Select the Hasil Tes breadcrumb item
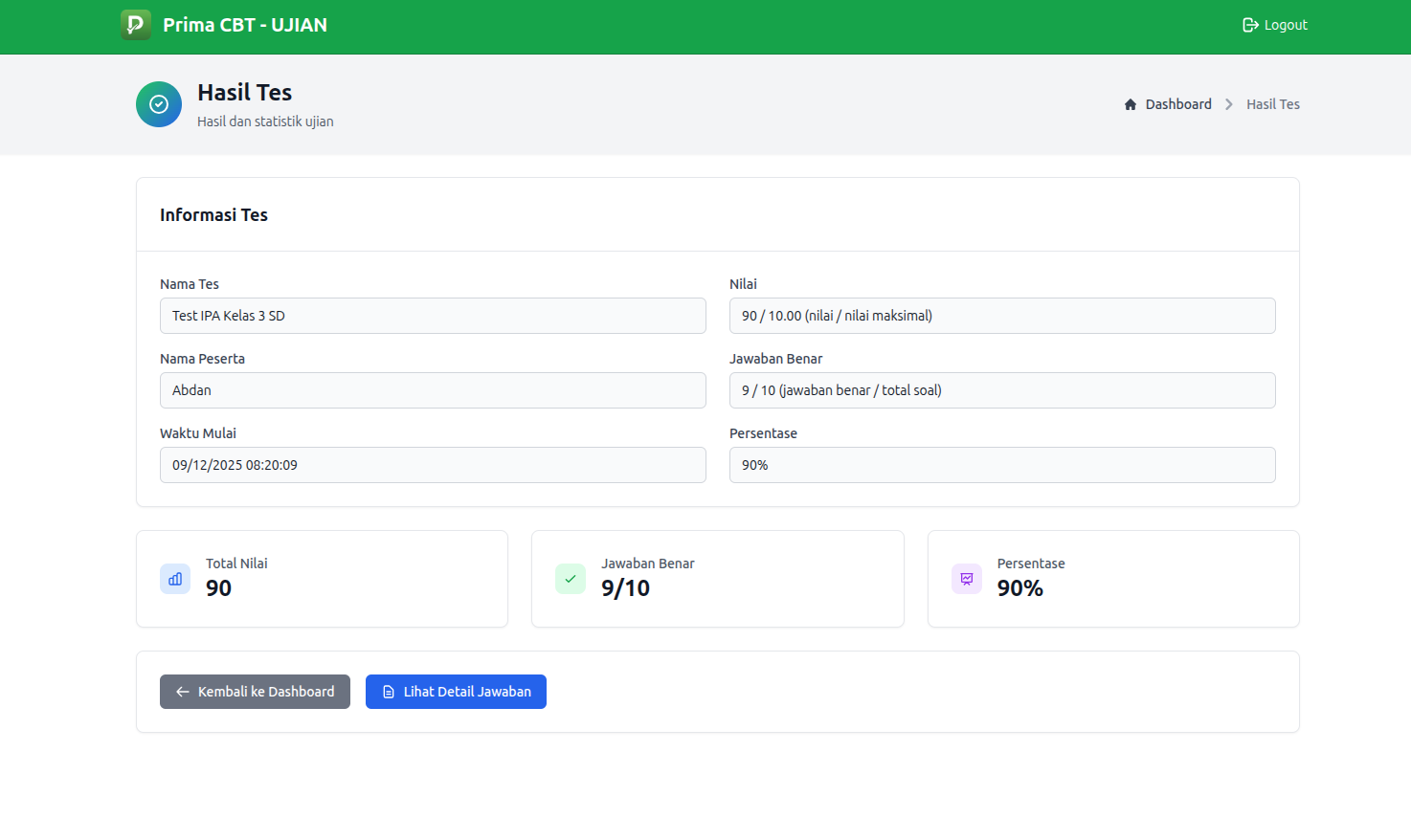The height and width of the screenshot is (840, 1411). tap(1272, 103)
